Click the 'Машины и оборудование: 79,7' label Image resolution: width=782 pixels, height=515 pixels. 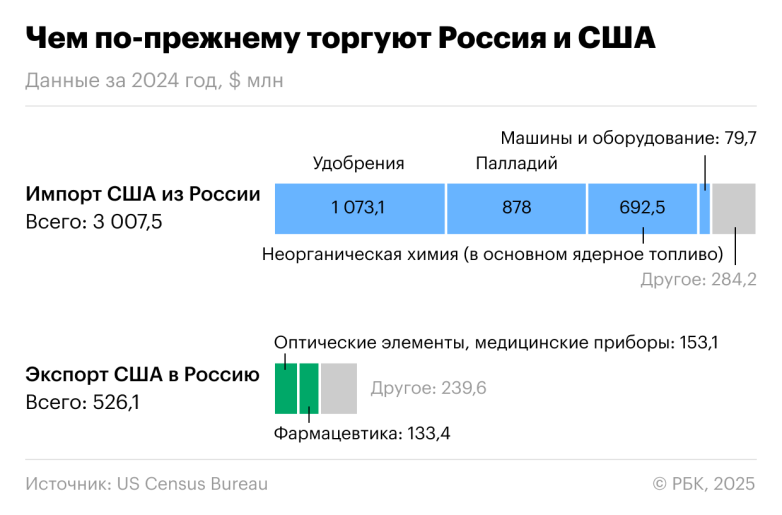click(x=628, y=137)
